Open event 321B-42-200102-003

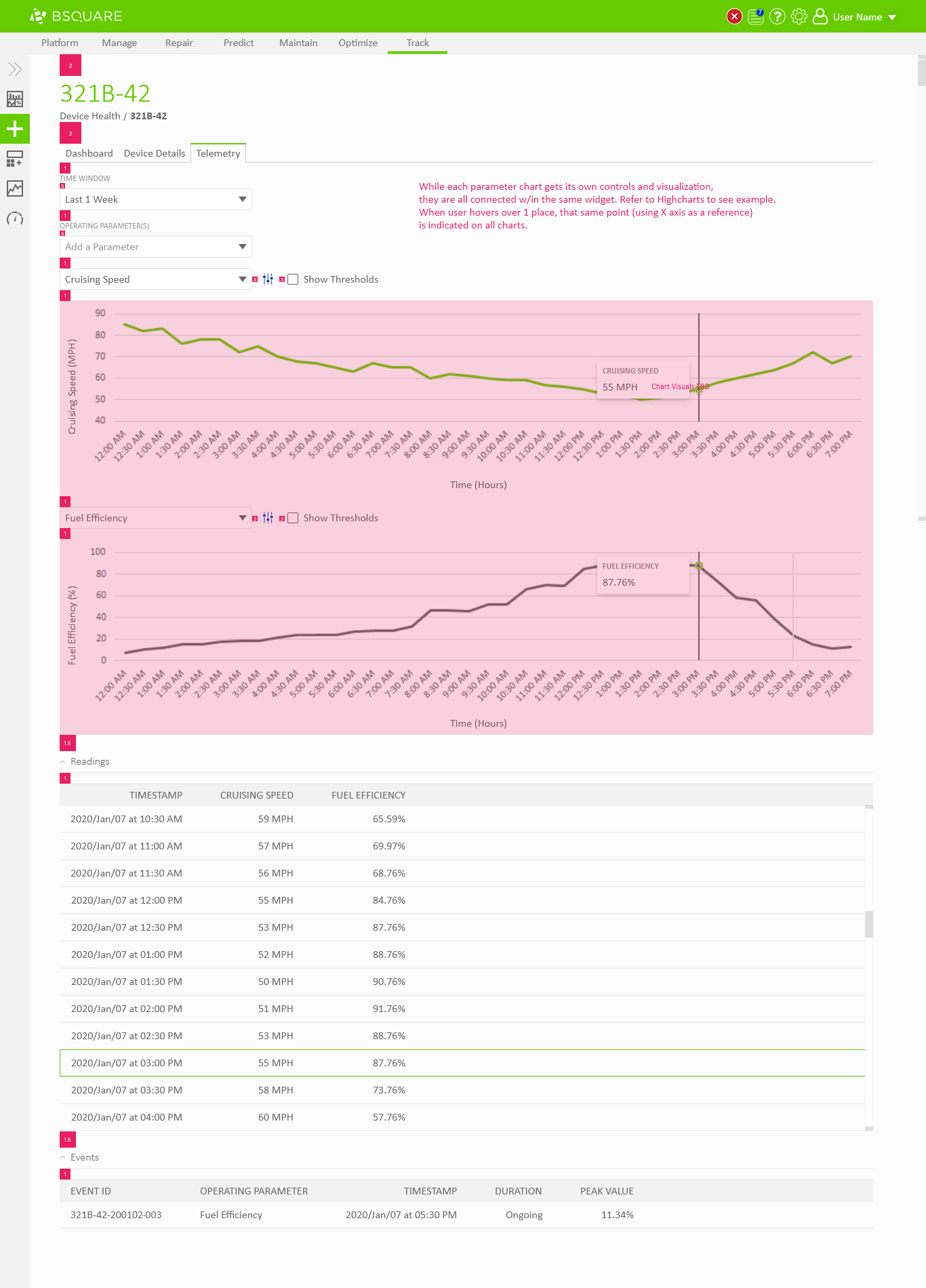click(116, 1215)
